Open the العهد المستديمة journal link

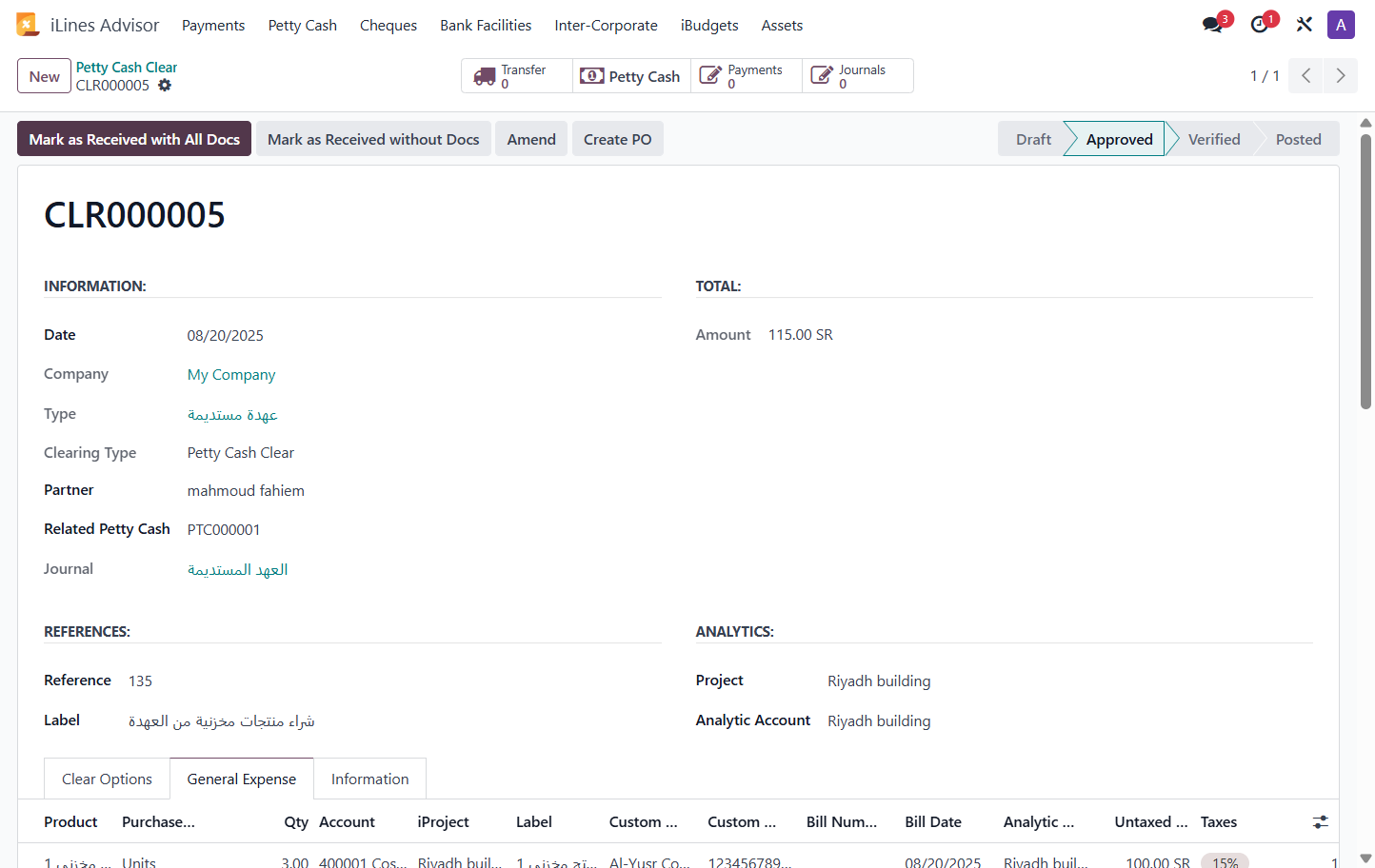click(237, 570)
